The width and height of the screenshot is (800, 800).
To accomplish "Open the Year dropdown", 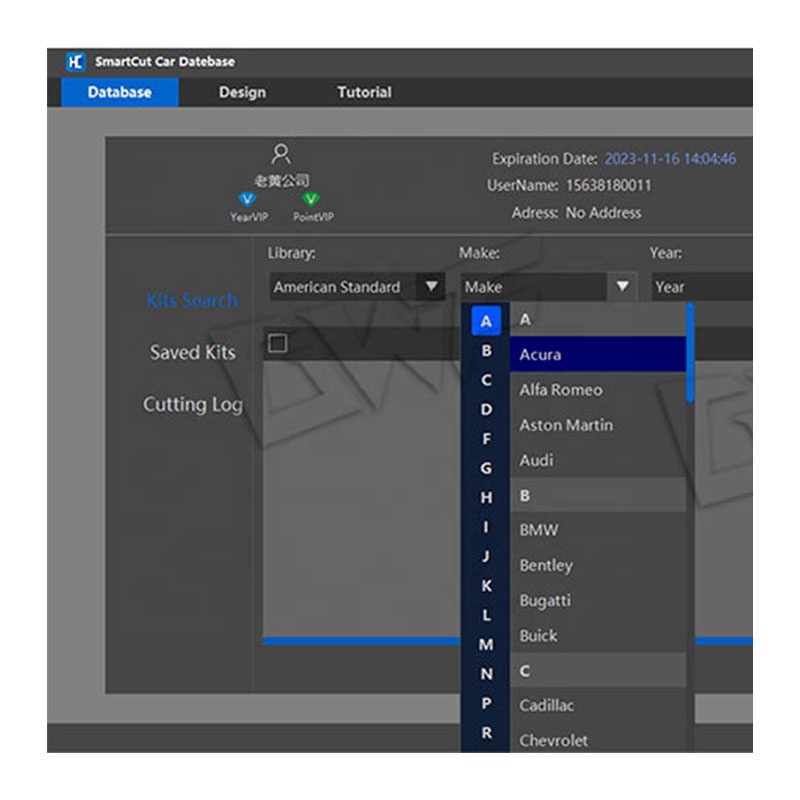I will pos(700,287).
